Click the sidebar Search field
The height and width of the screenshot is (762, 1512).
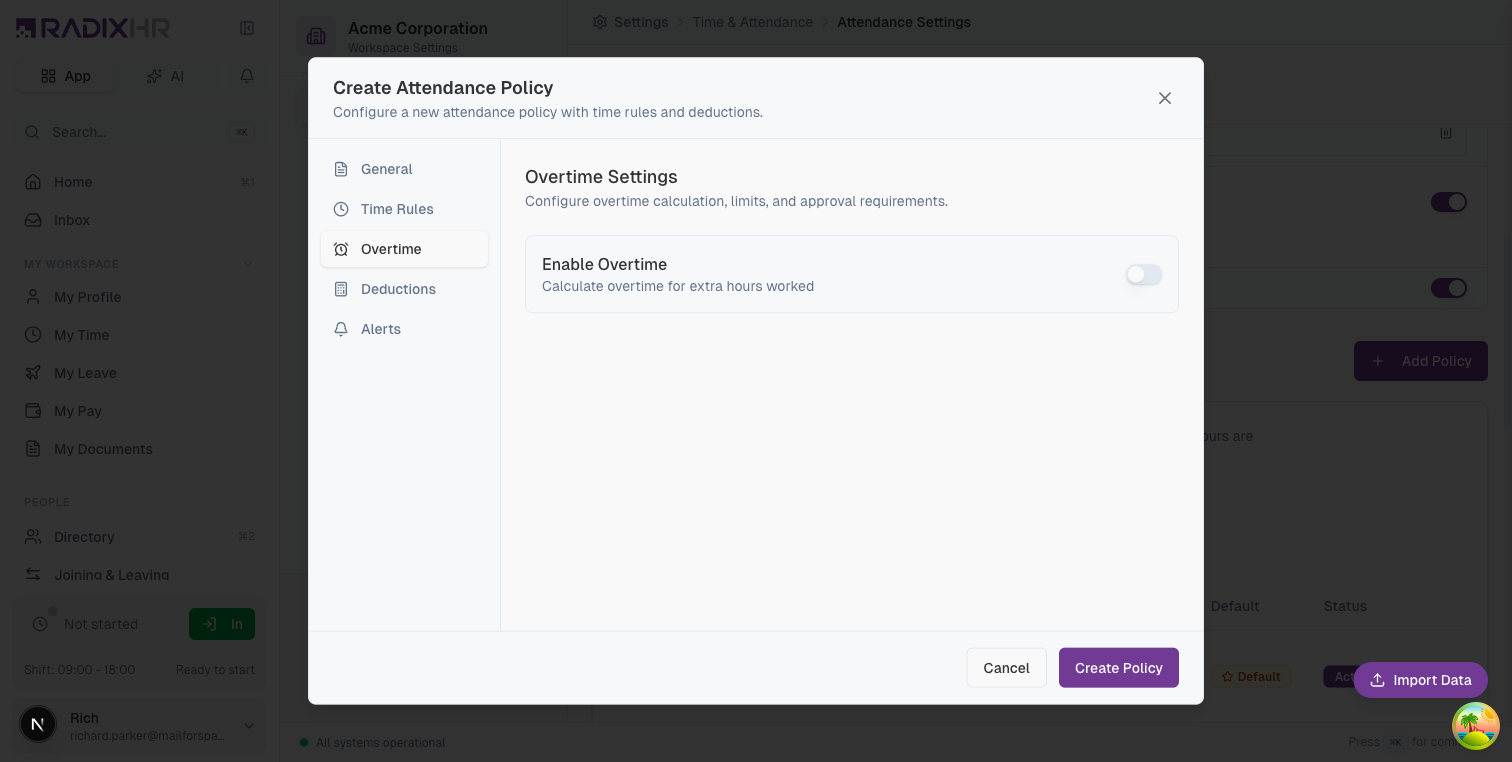[140, 132]
